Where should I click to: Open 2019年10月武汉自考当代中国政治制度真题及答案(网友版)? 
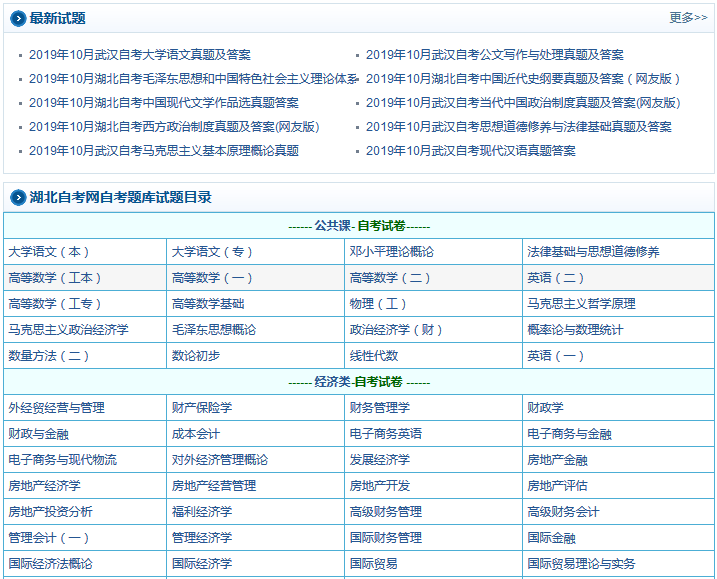(x=523, y=102)
